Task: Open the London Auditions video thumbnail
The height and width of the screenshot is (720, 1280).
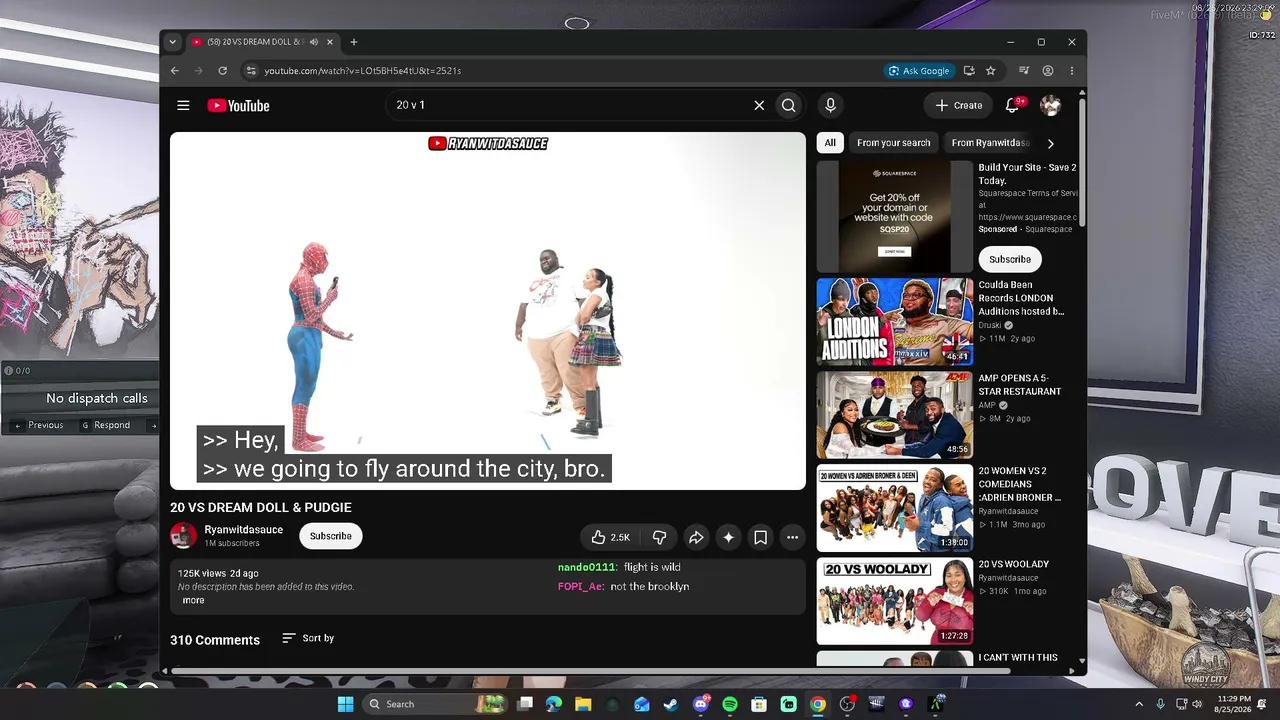Action: [895, 322]
